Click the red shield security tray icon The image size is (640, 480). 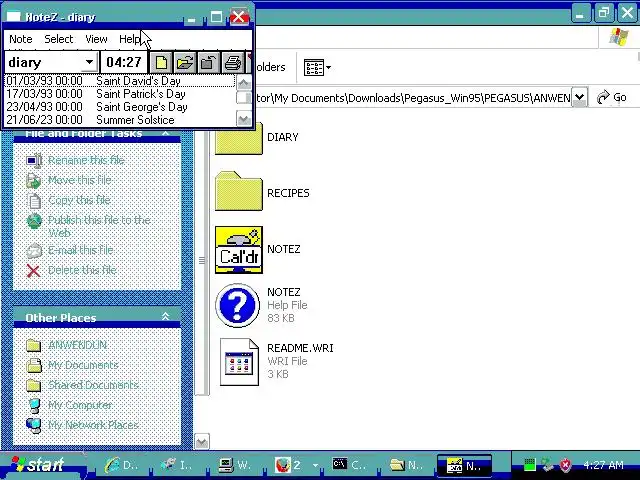tap(565, 465)
